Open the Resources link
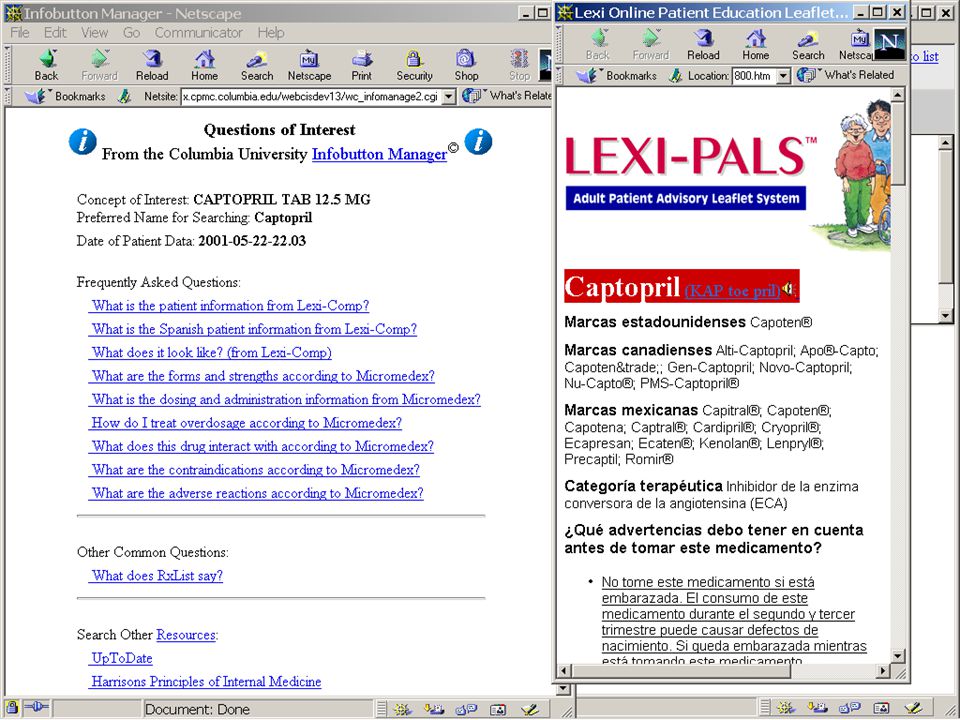960x720 pixels. tap(186, 635)
